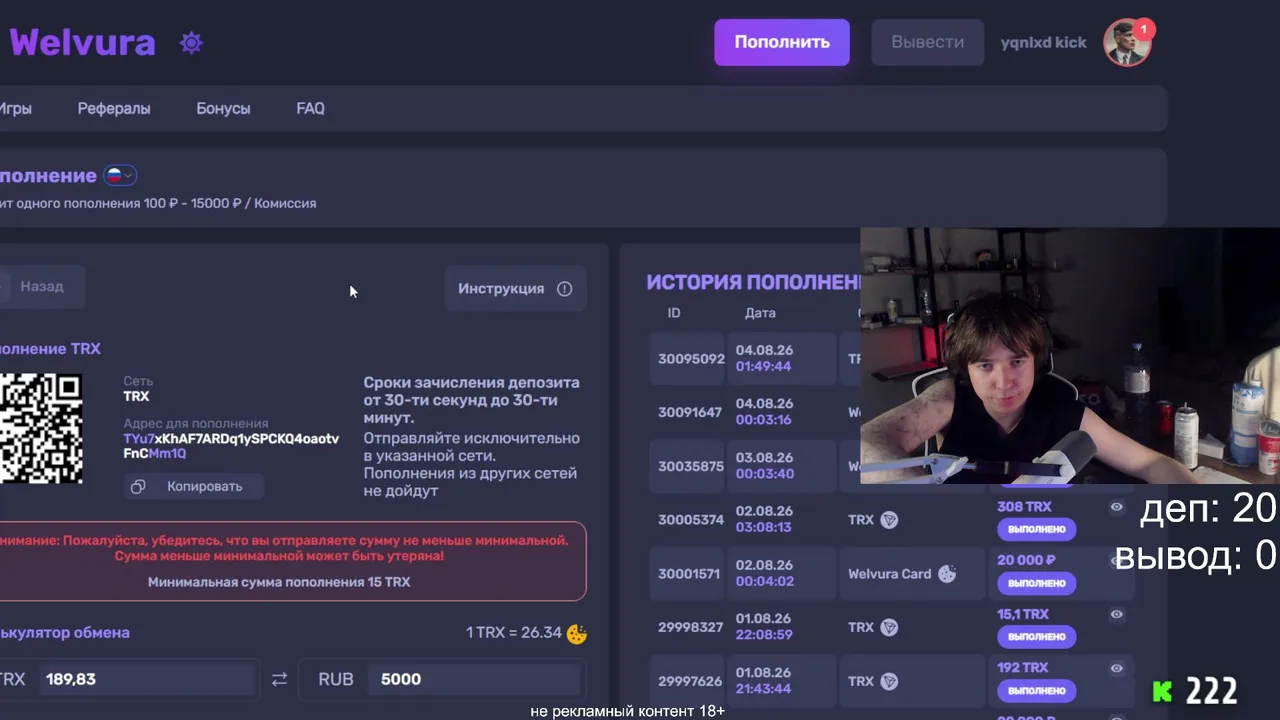
Task: Click the выполнено status for 192 TRX
Action: point(1036,691)
